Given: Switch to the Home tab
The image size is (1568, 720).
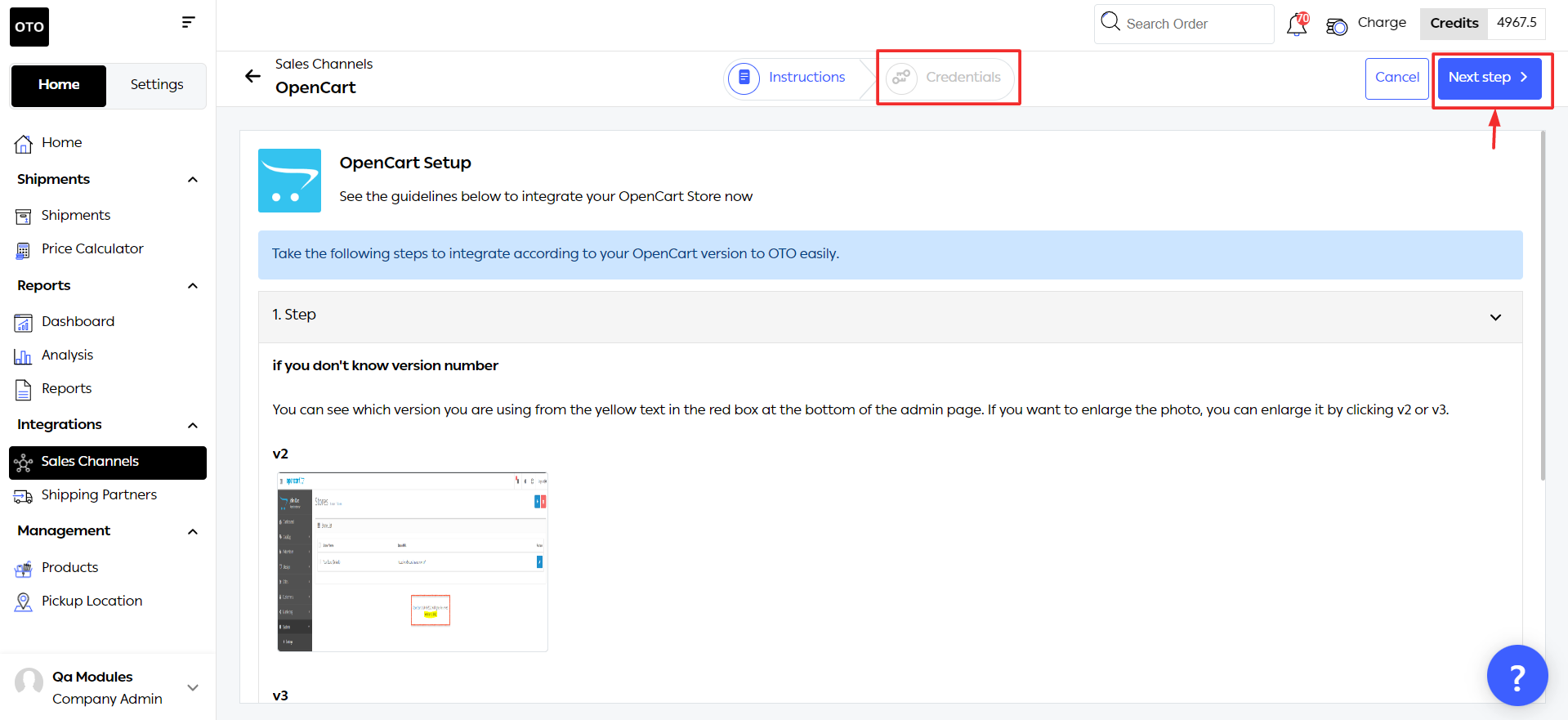Looking at the screenshot, I should 59,86.
